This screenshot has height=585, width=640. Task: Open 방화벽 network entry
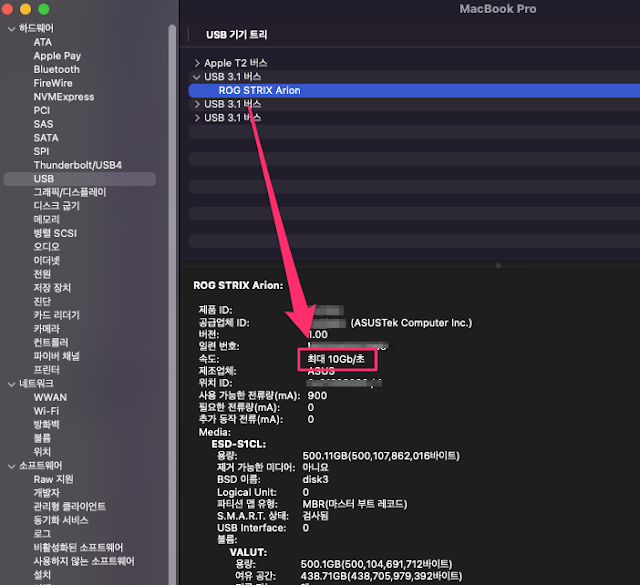tap(47, 425)
